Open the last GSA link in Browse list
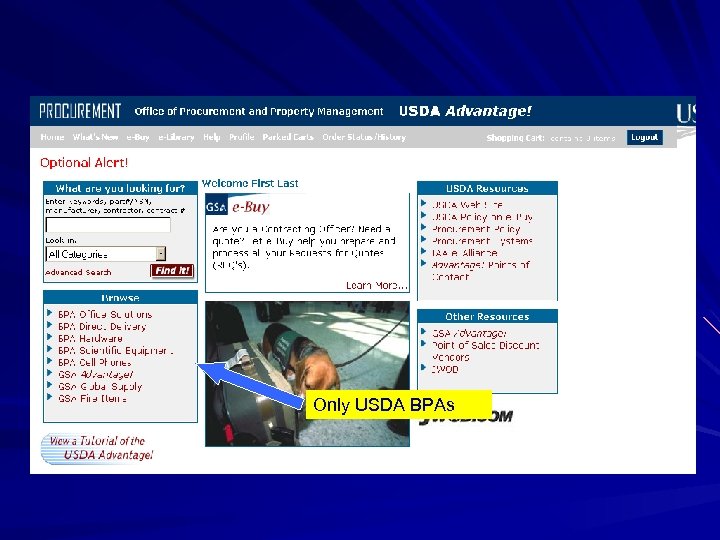The image size is (720, 540). pyautogui.click(x=92, y=398)
